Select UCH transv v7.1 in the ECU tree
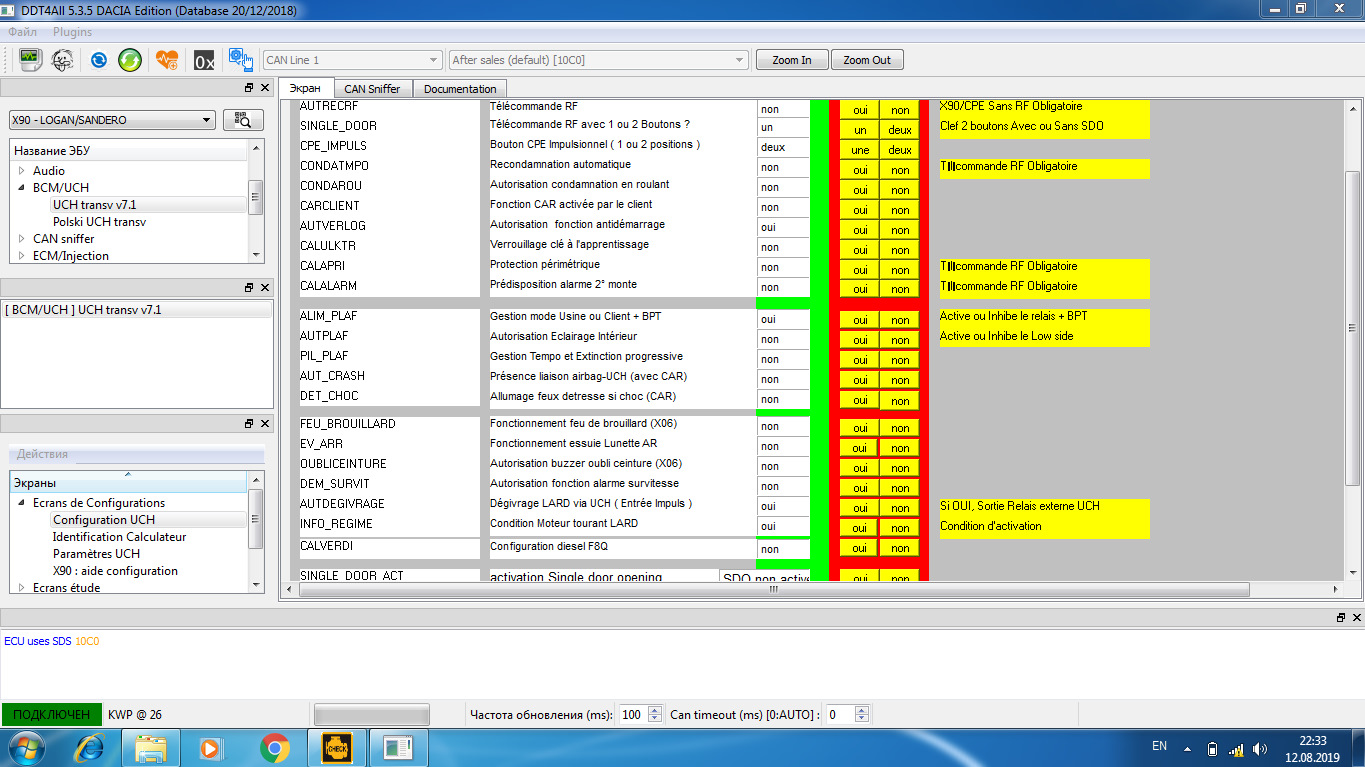The image size is (1365, 767). coord(94,205)
